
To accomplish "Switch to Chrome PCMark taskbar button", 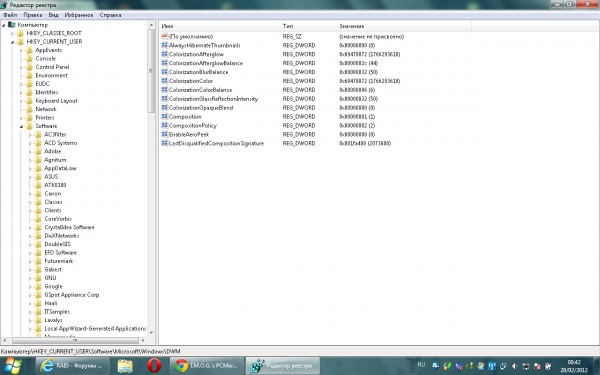I will point(207,365).
